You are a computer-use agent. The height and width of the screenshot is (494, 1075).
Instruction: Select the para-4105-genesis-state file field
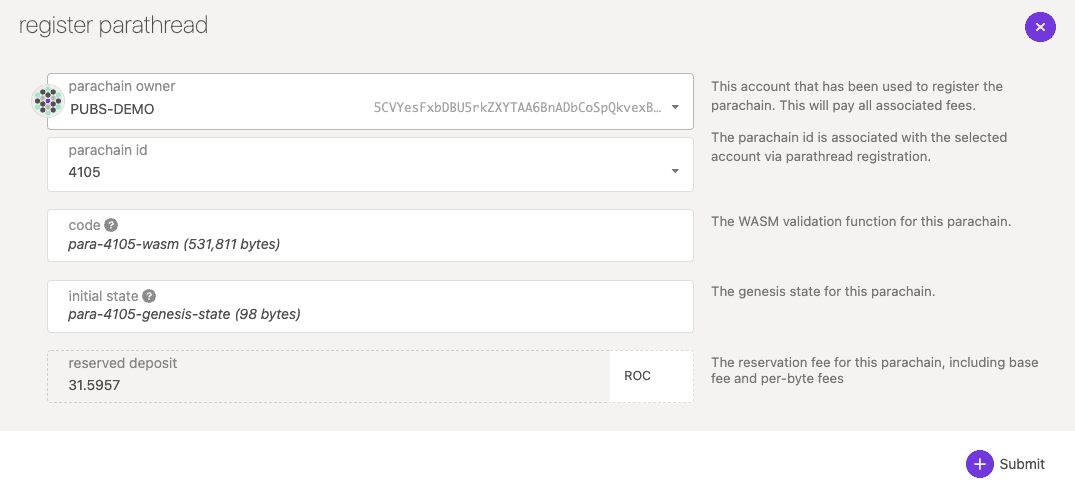pos(370,314)
